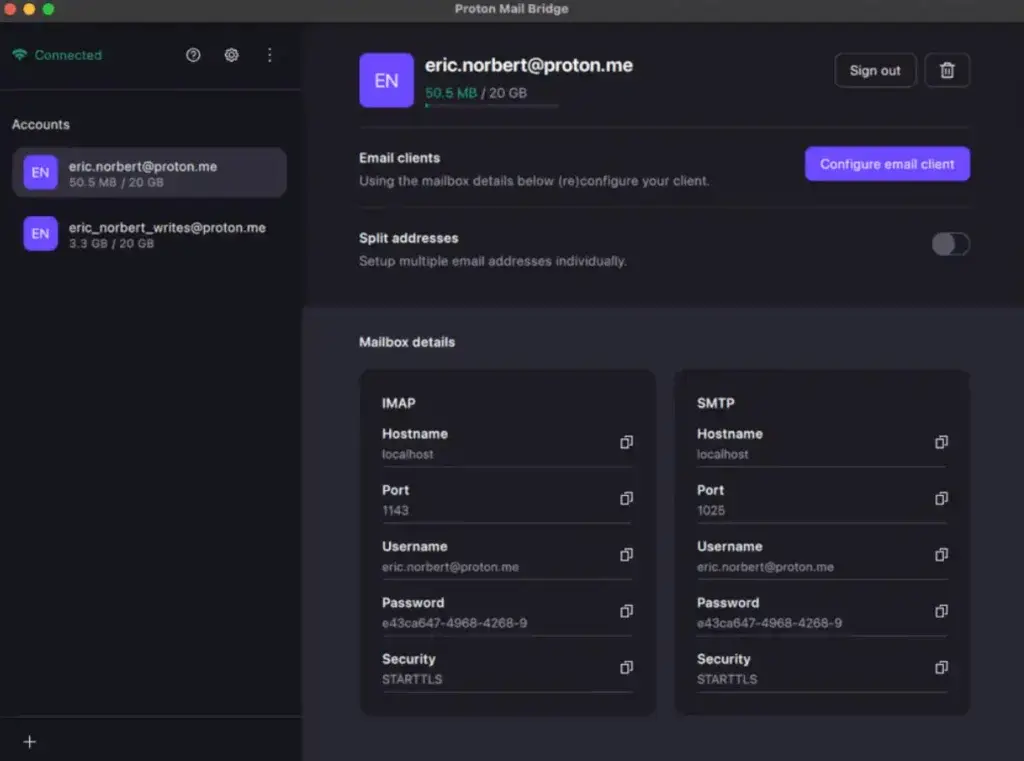Click the IMAP port value 1143
Screen dimensions: 1024x761
click(395, 510)
